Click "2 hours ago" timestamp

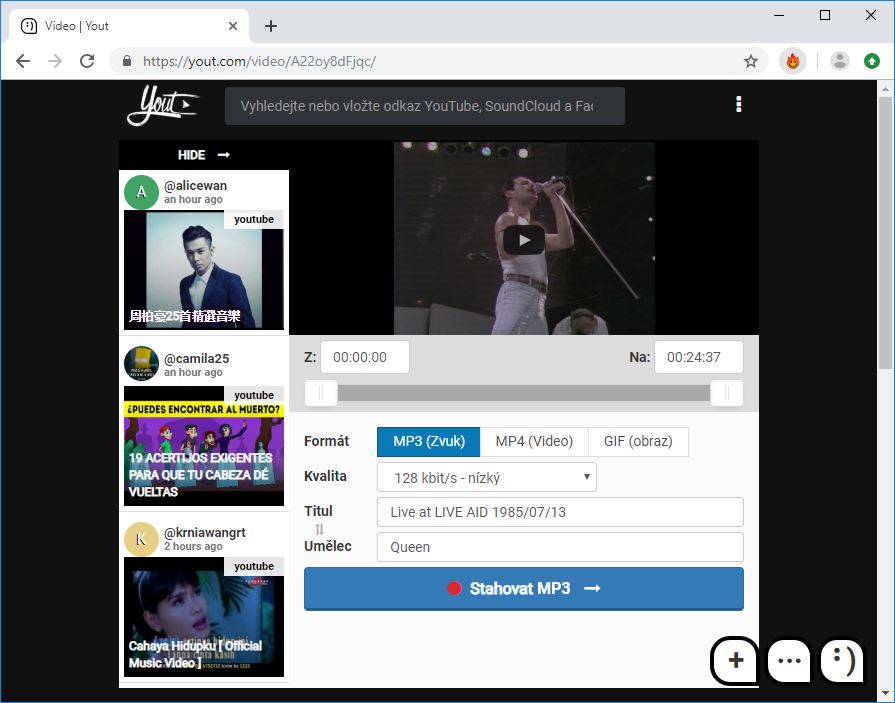click(193, 547)
